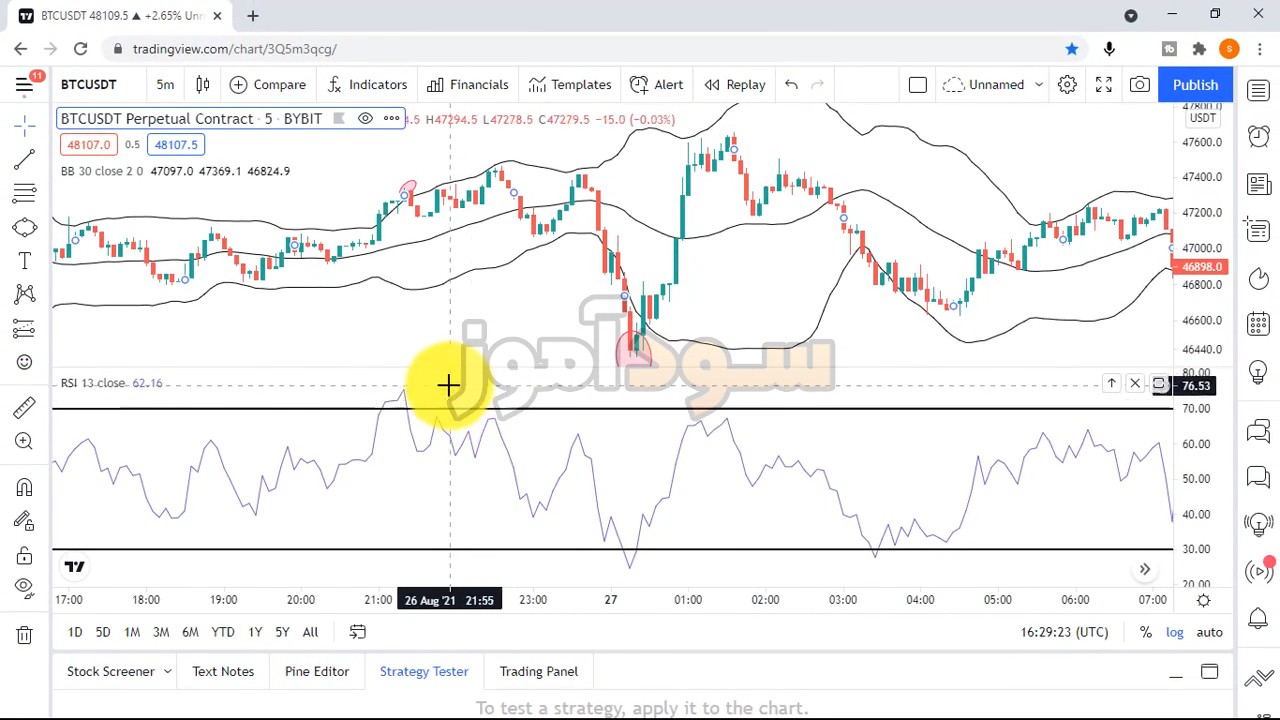Open the emoji icons tool

(x=24, y=362)
